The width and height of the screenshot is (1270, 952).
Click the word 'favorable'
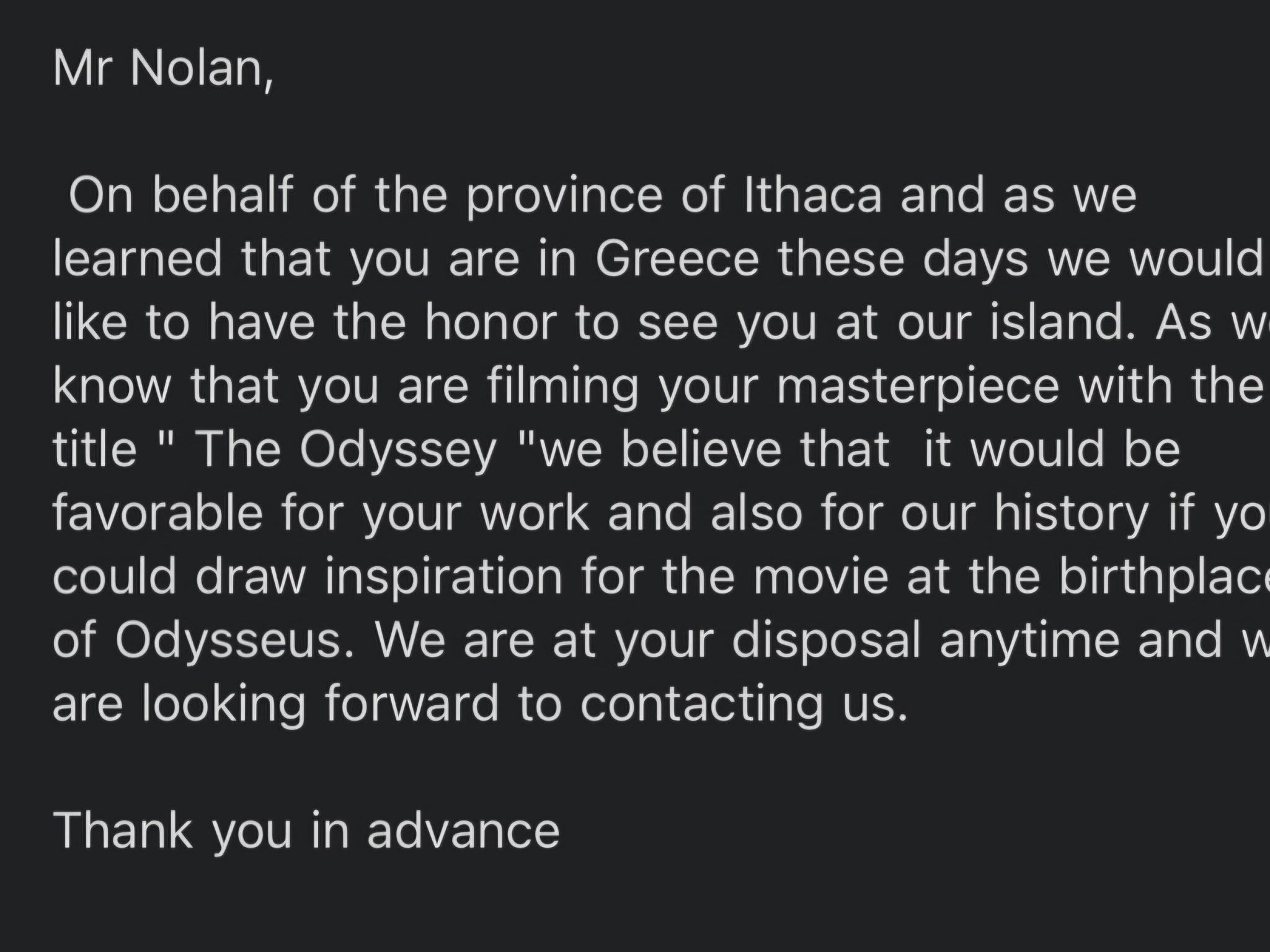click(158, 513)
